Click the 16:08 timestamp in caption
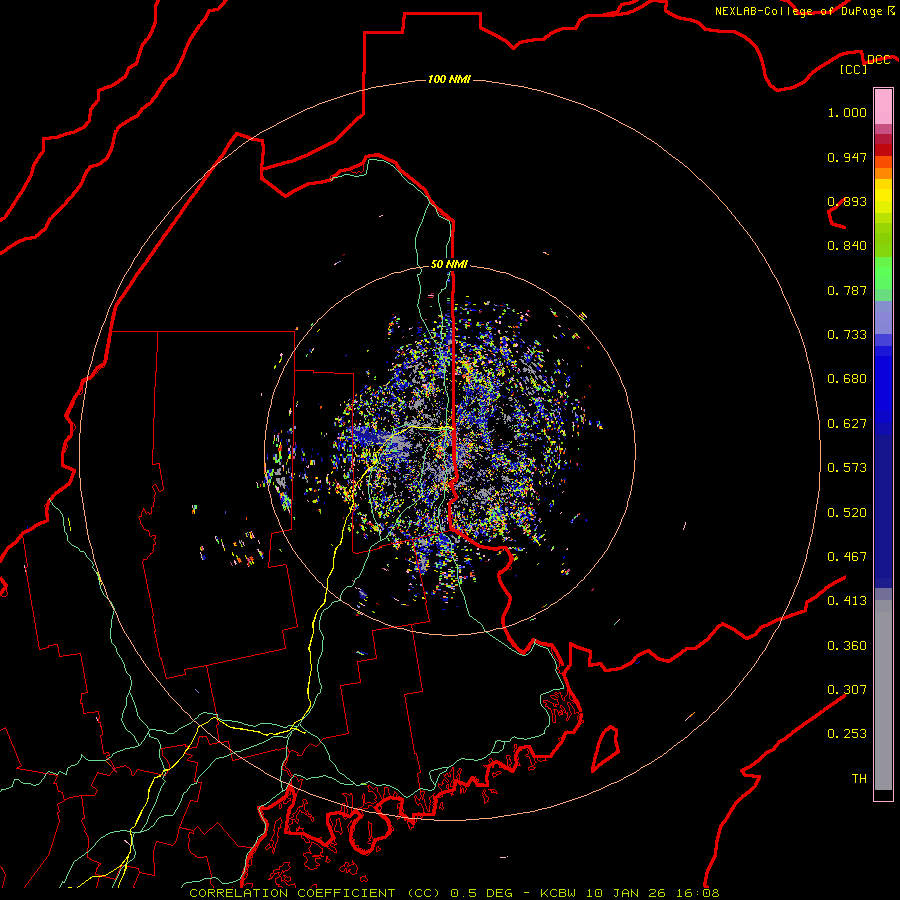 coord(699,893)
